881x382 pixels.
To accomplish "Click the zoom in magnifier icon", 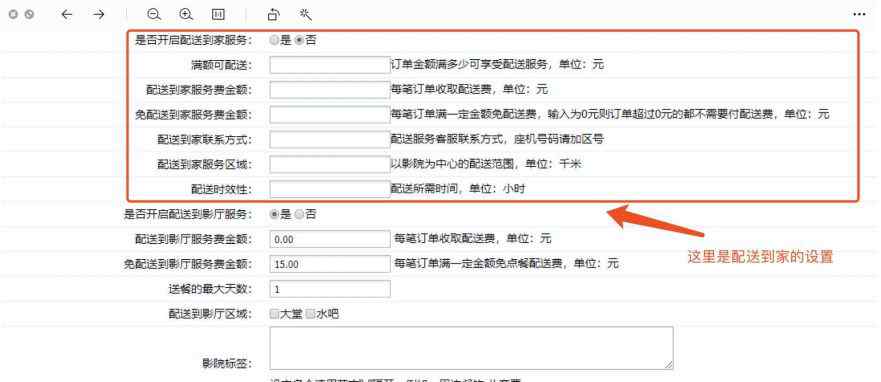I will click(187, 15).
